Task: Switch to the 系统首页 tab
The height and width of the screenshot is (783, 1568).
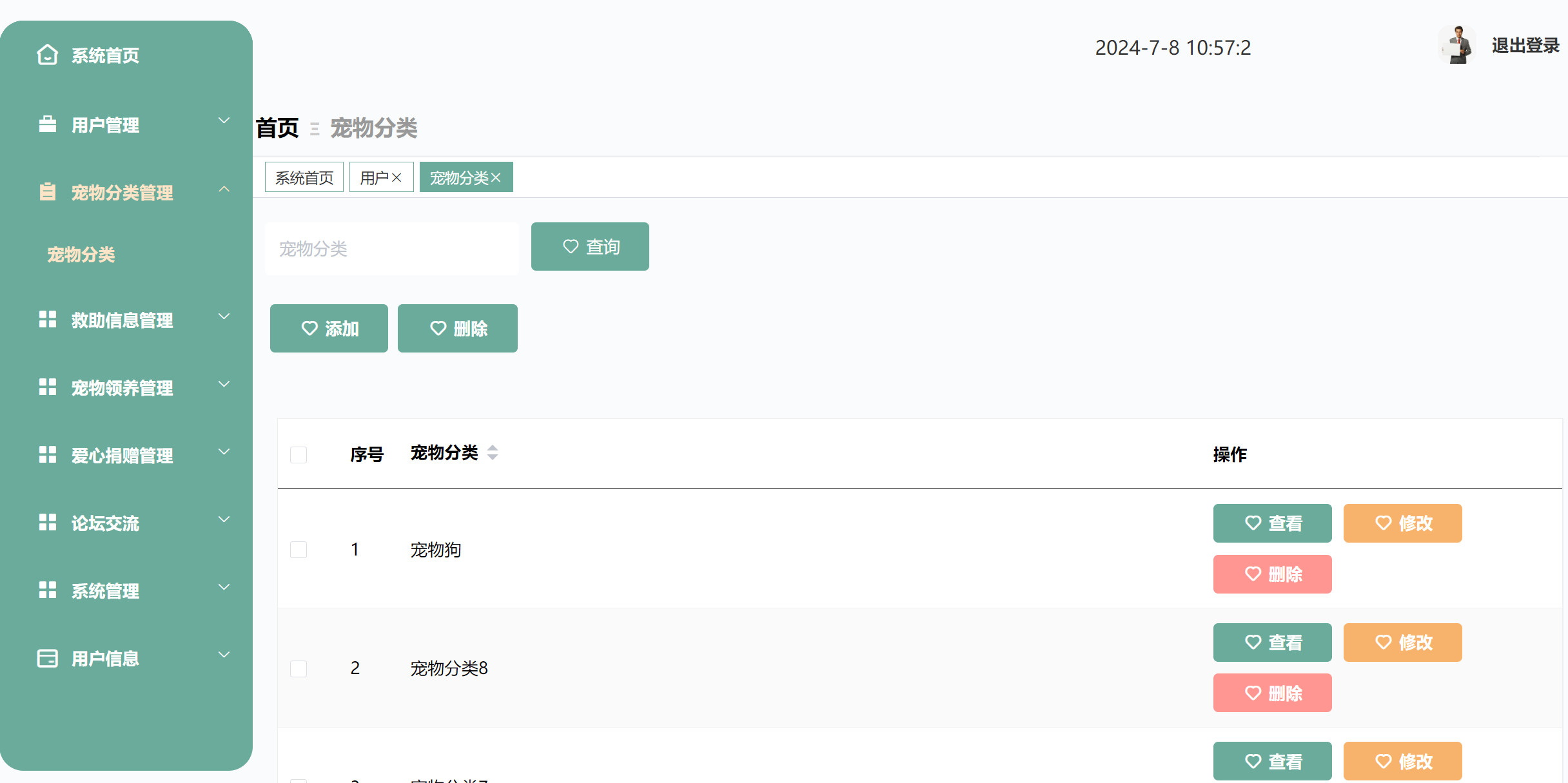Action: [x=304, y=177]
